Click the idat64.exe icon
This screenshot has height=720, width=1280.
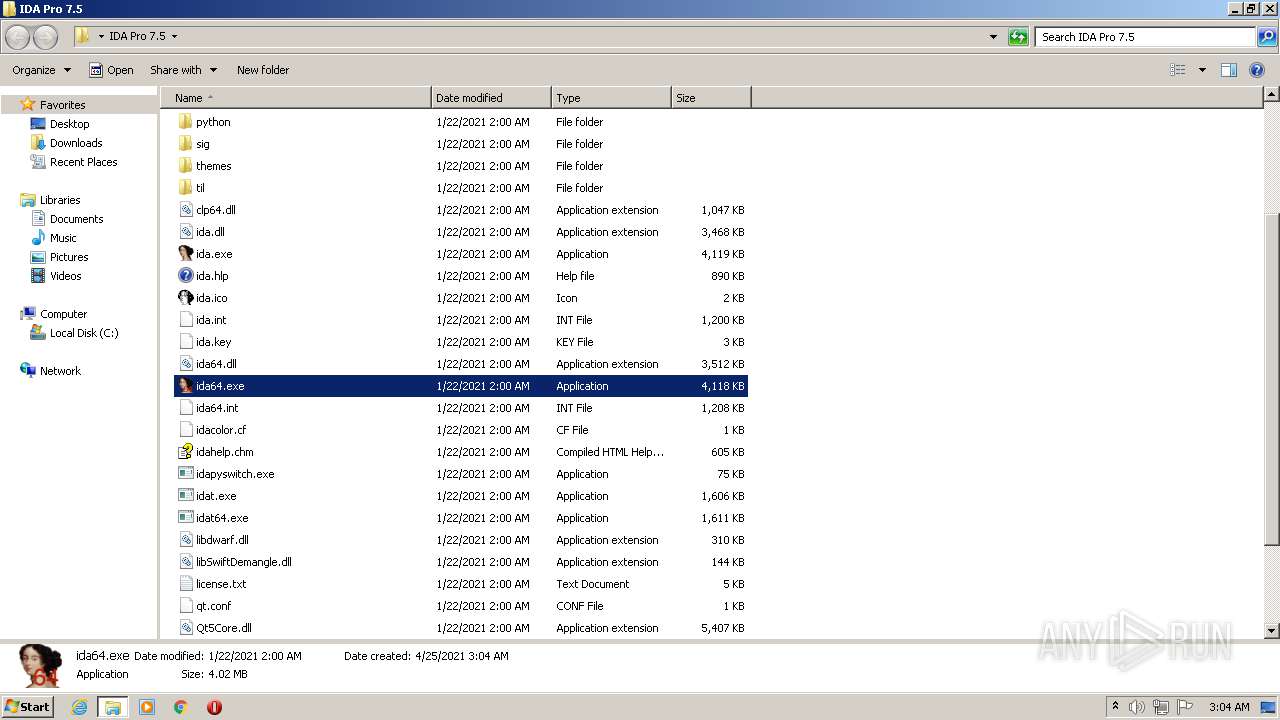[x=185, y=518]
